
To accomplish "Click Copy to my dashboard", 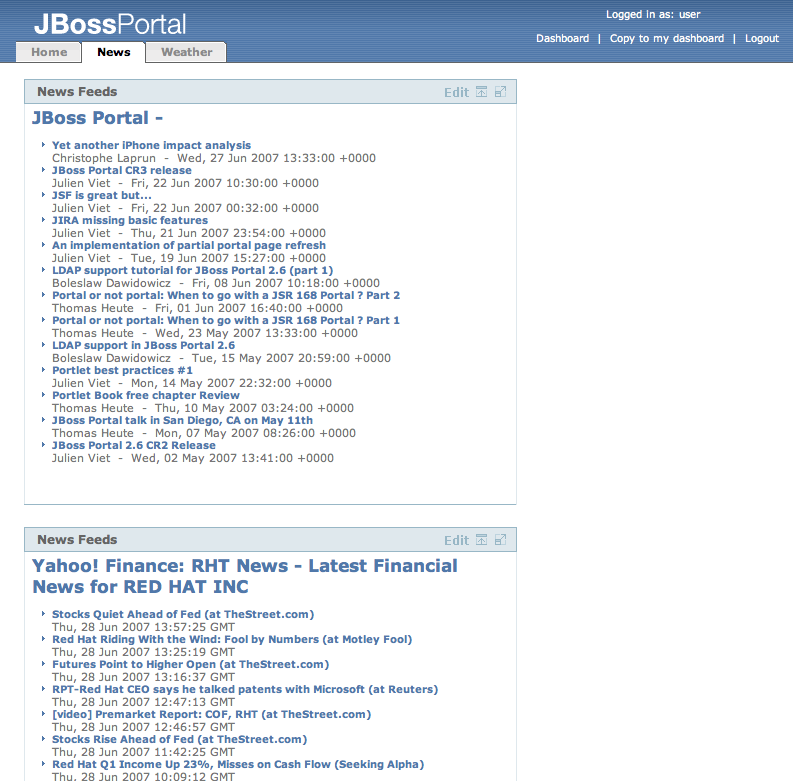I will click(x=666, y=38).
